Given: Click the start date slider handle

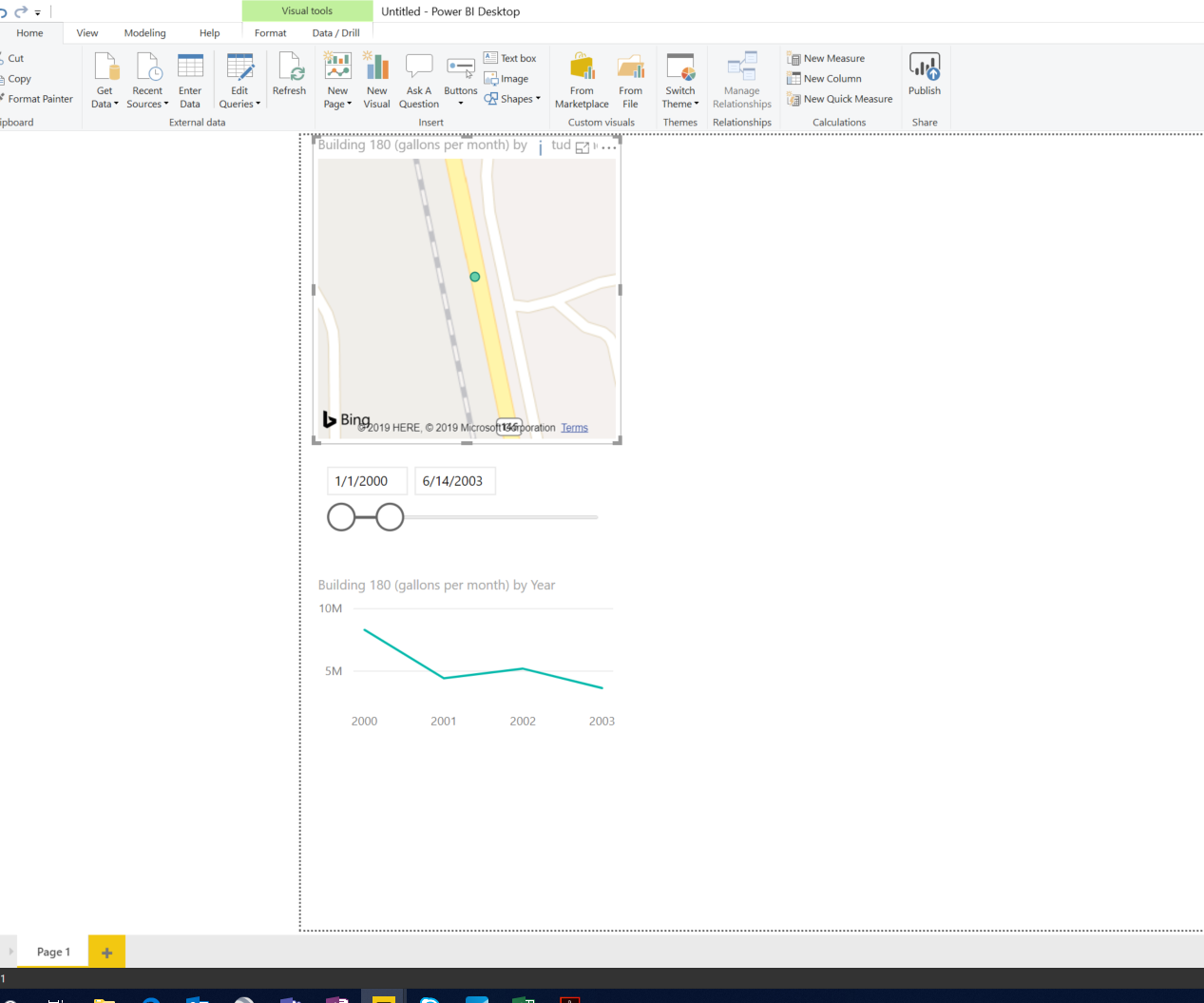Looking at the screenshot, I should tap(341, 517).
